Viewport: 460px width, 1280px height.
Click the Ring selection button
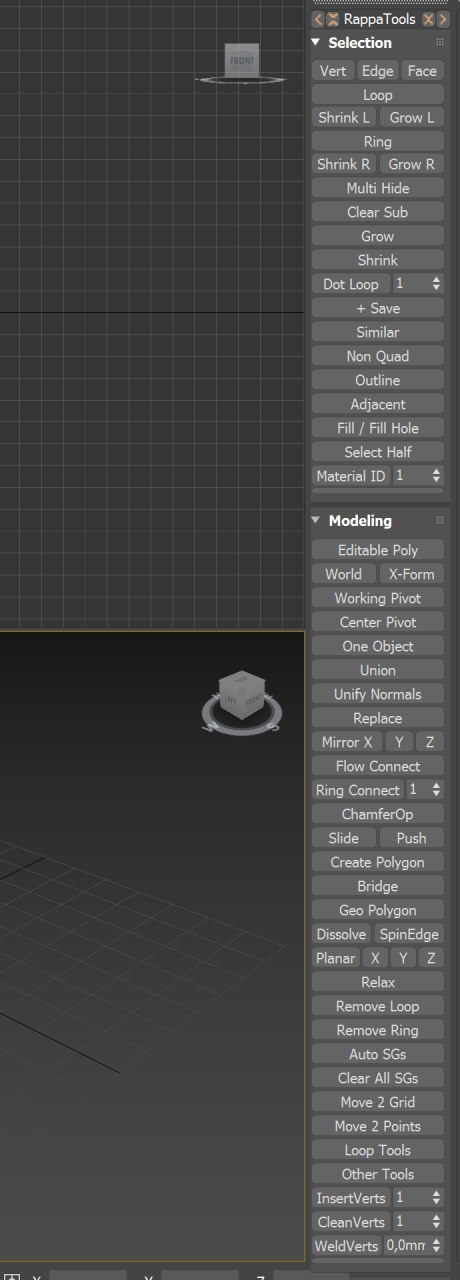pos(378,142)
